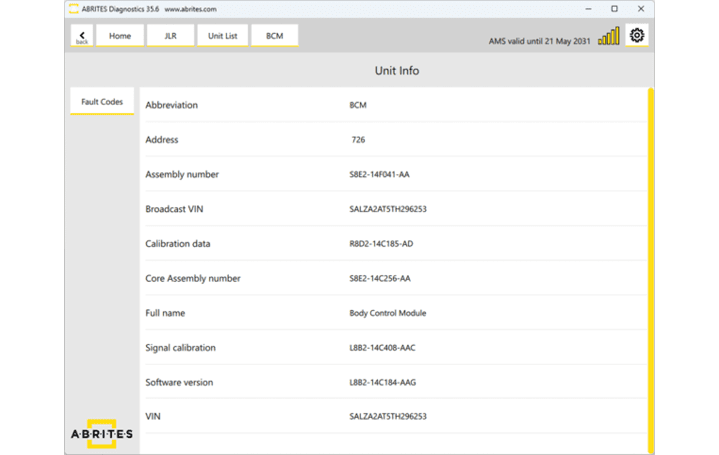
Task: Close the ABRITES Diagnostics window
Action: (641, 9)
